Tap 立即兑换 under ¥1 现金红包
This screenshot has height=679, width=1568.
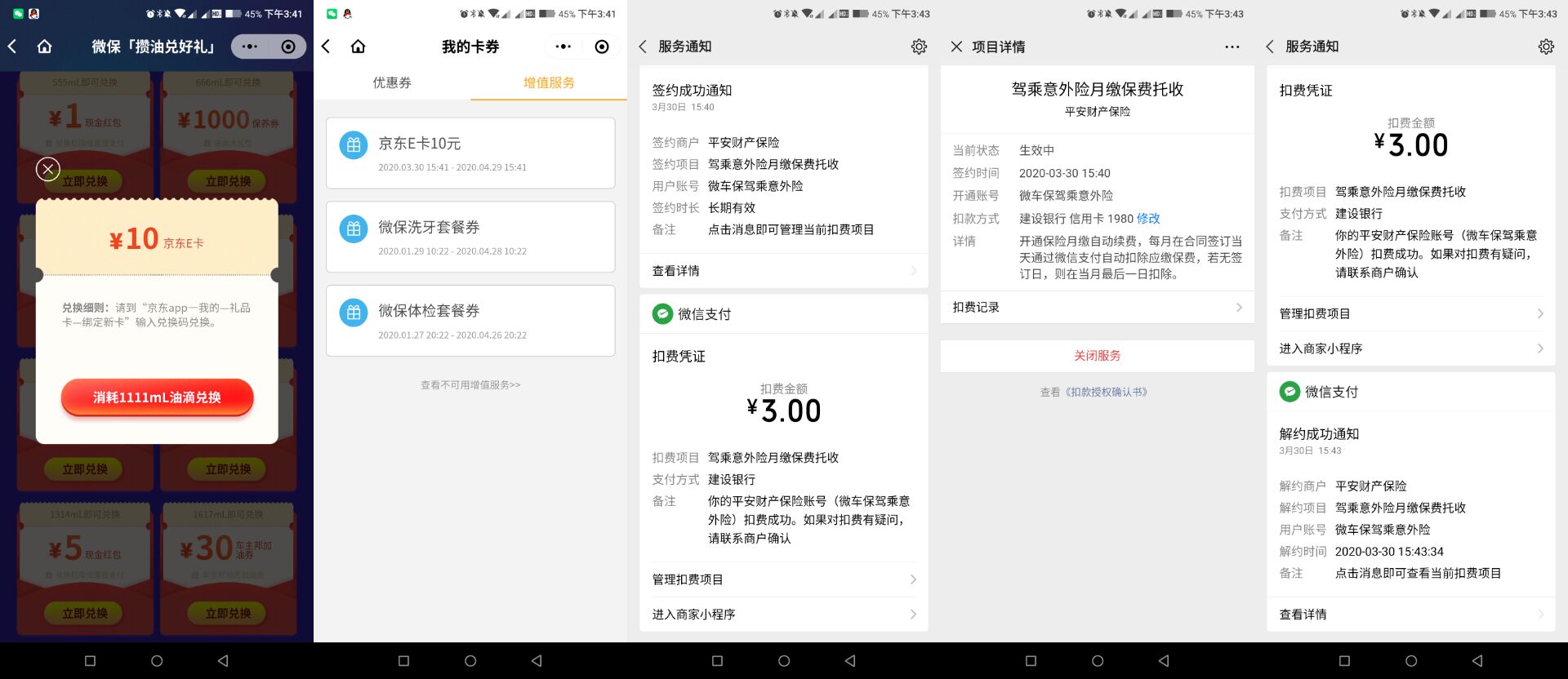coord(85,181)
